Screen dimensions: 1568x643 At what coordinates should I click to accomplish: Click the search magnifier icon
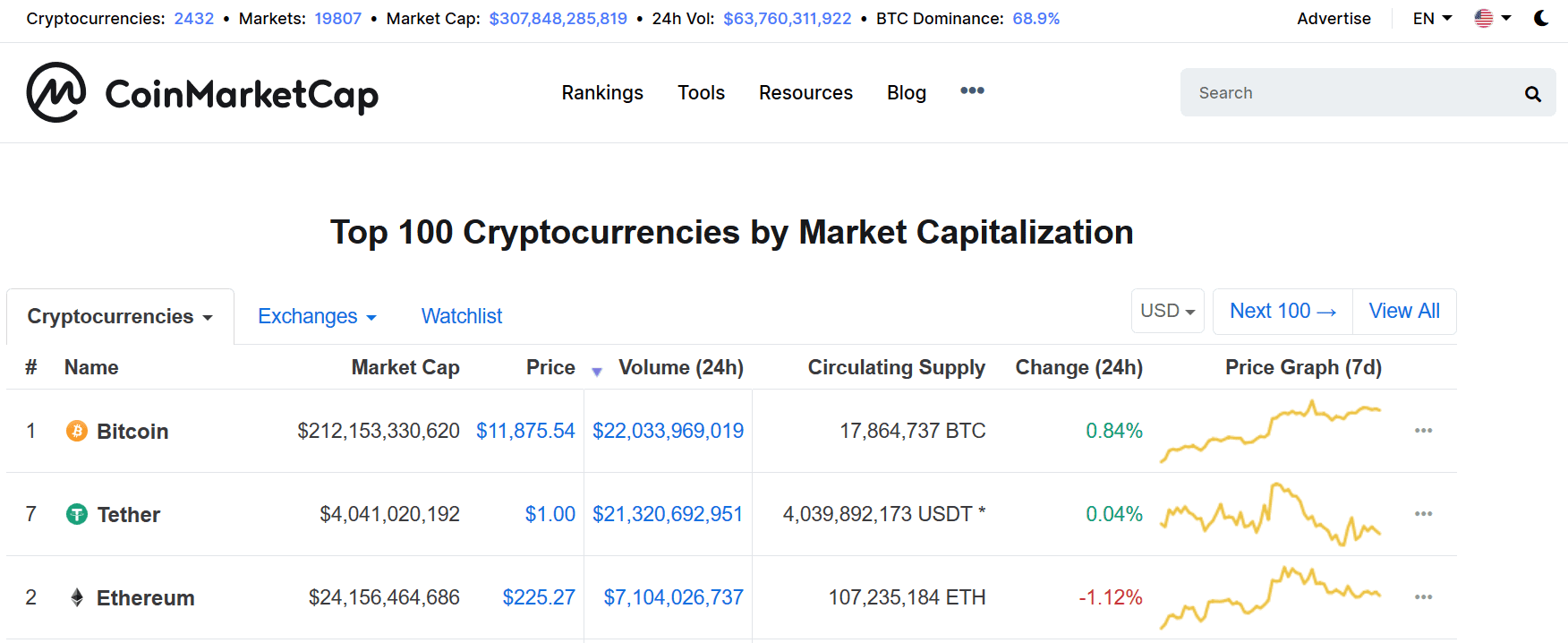pos(1532,93)
